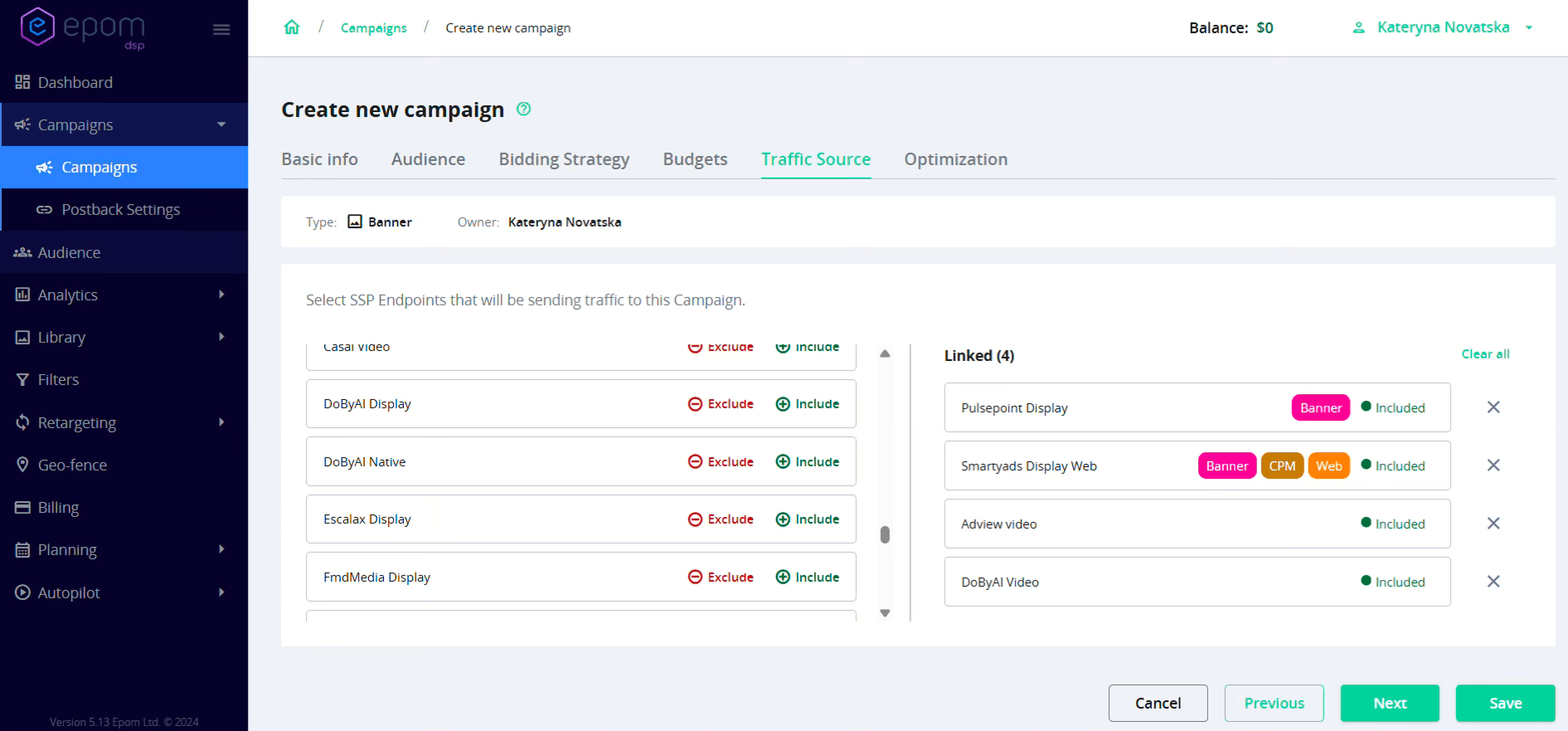This screenshot has width=1568, height=731.
Task: Switch to the Bidding Strategy tab
Action: pyautogui.click(x=564, y=159)
